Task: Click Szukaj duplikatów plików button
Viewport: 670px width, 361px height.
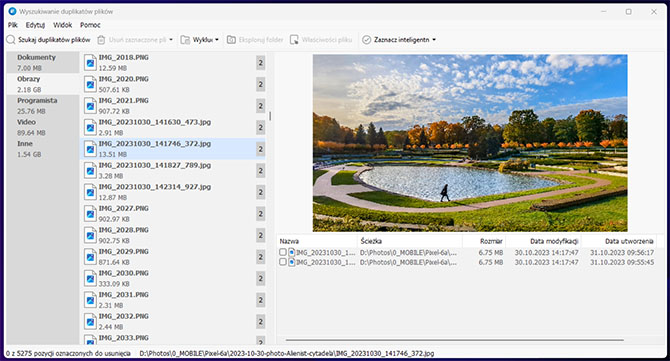Action: pos(49,40)
